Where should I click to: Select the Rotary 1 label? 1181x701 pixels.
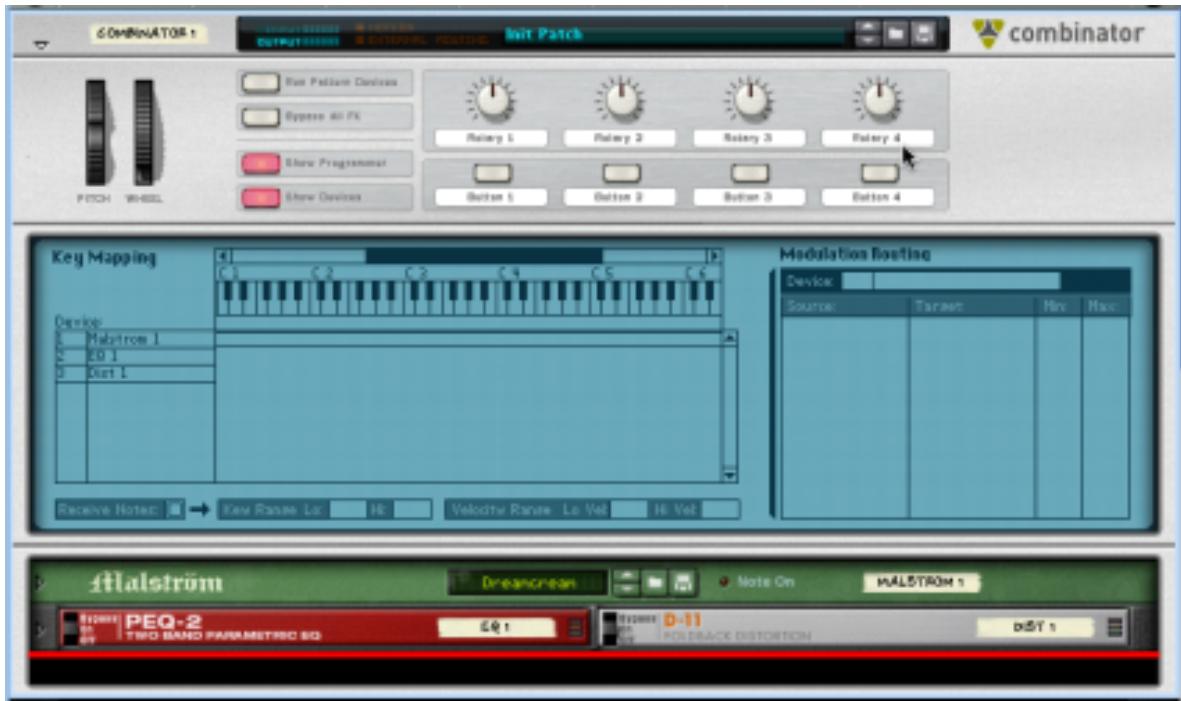point(491,139)
